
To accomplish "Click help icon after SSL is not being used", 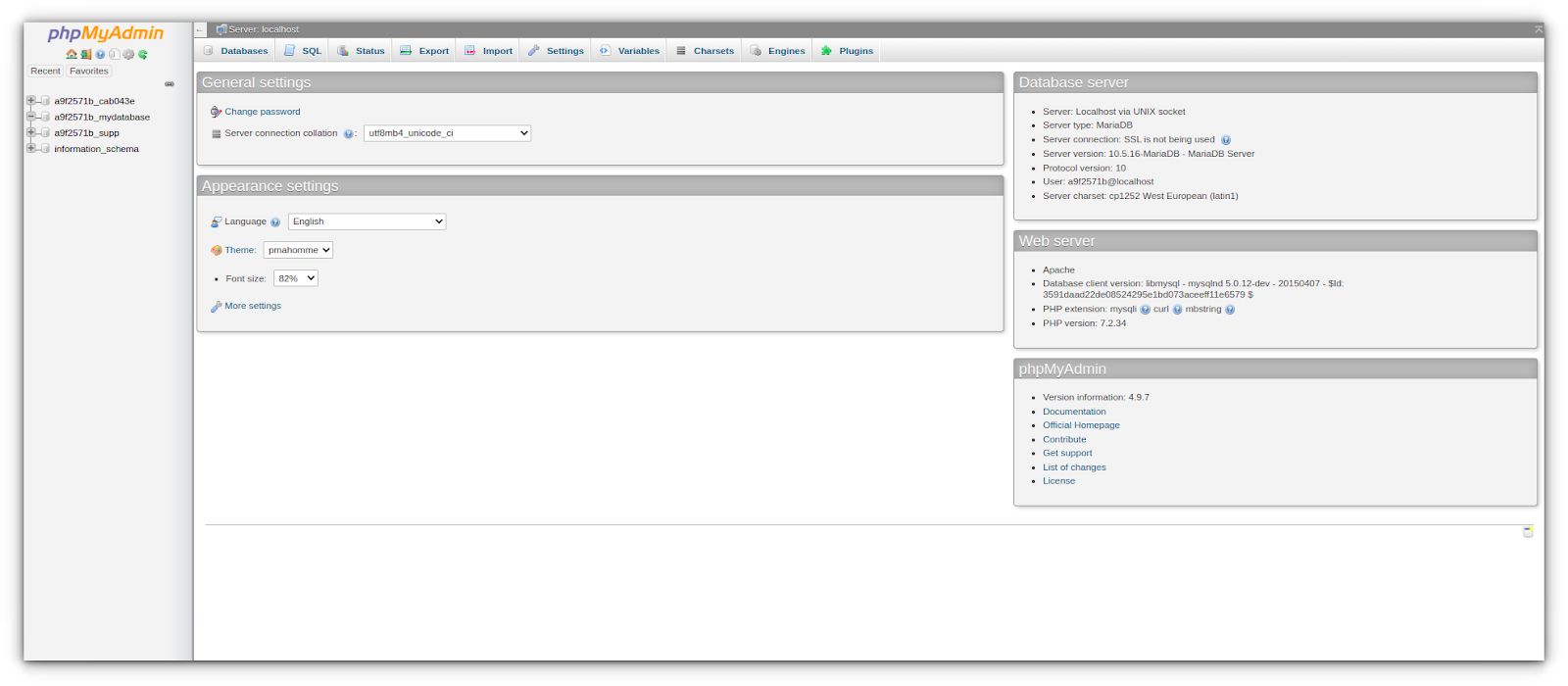I will click(x=1226, y=140).
